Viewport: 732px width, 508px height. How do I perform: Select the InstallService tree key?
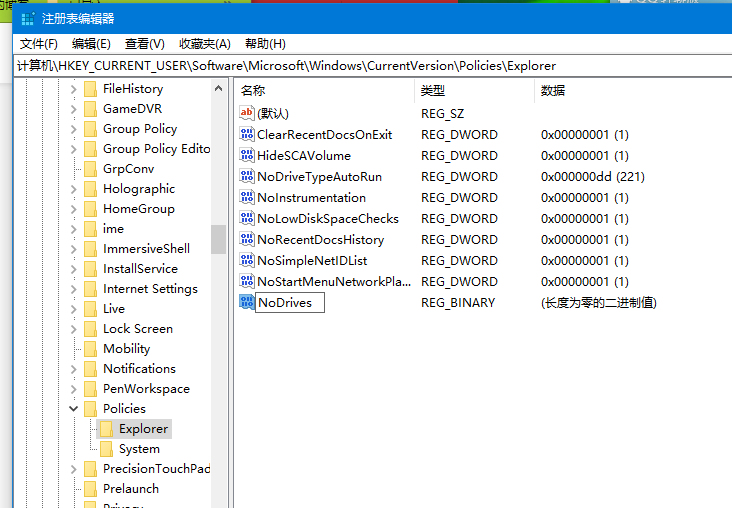coord(140,269)
